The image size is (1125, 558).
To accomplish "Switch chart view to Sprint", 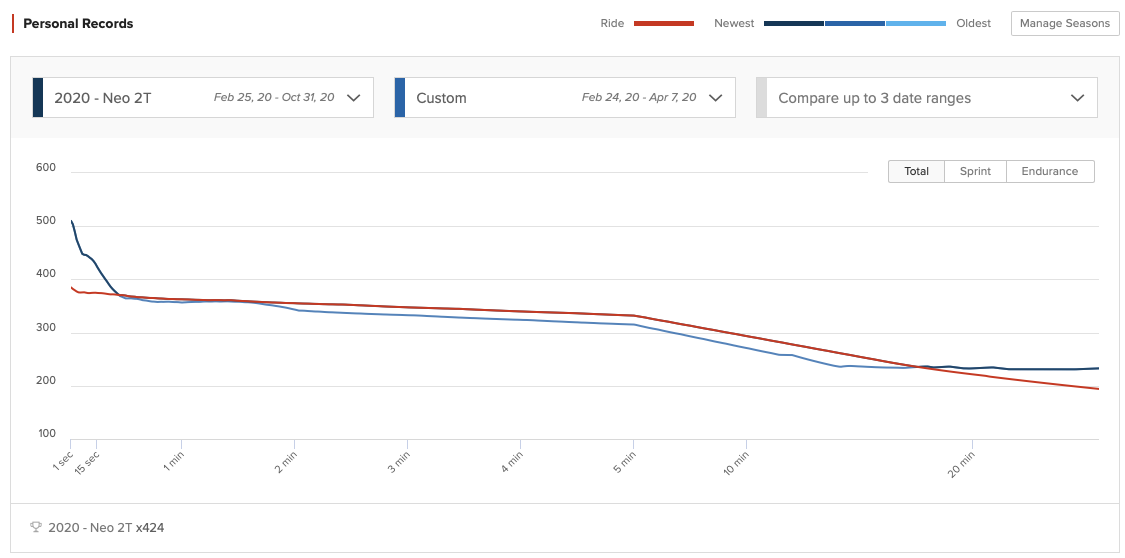I will coord(975,171).
